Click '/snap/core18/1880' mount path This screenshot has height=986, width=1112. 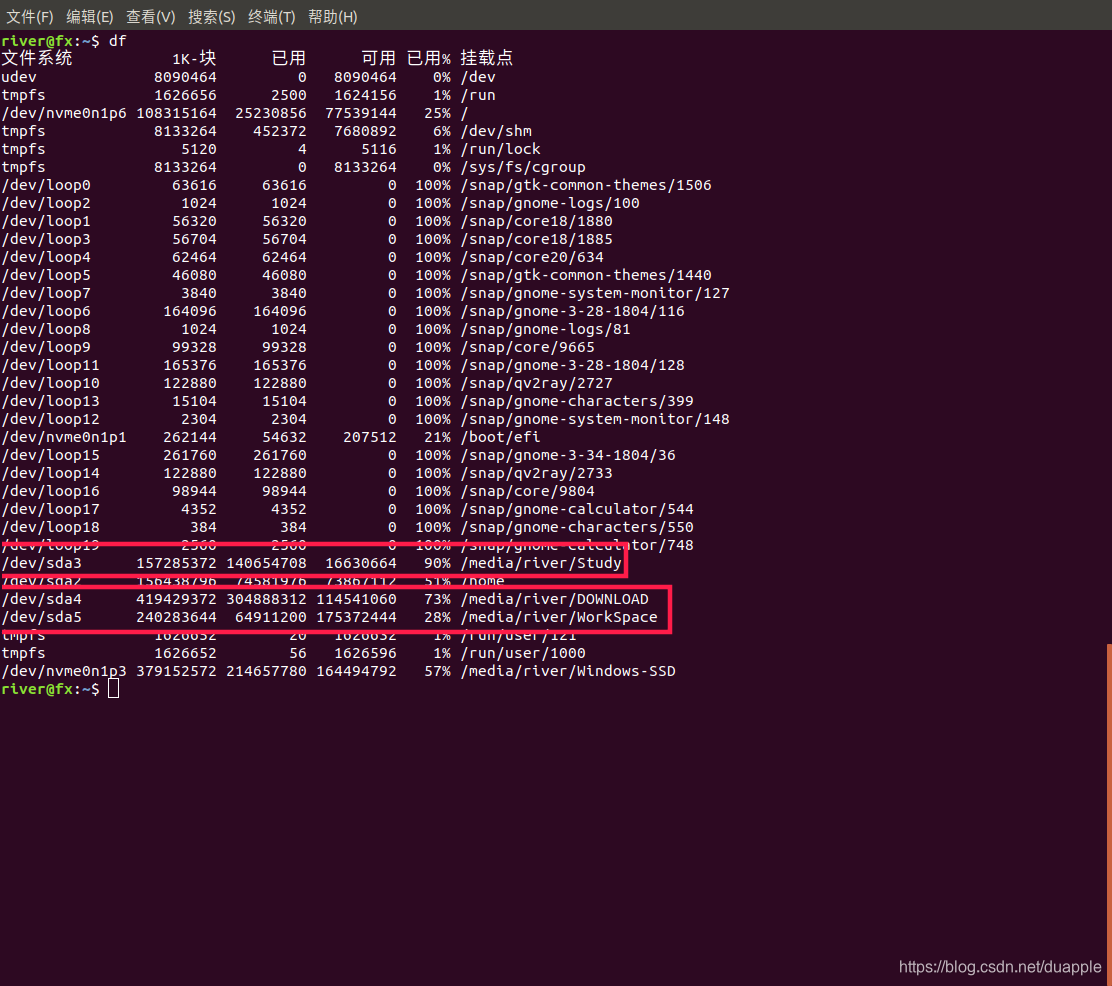pos(537,221)
